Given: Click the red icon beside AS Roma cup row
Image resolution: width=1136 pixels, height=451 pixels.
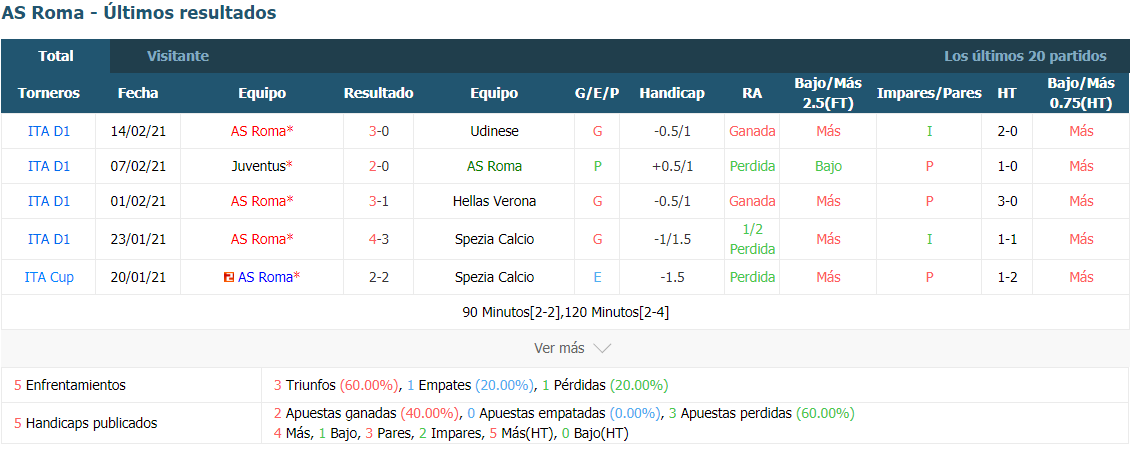Looking at the screenshot, I should point(230,277).
